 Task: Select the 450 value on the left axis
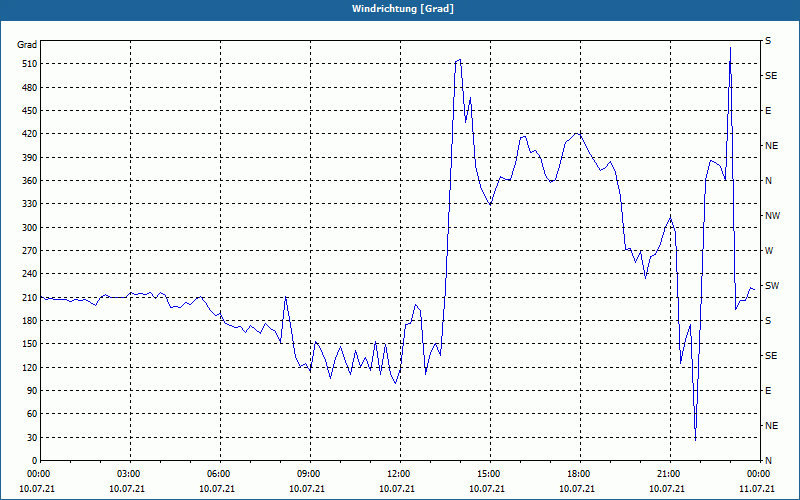pyautogui.click(x=30, y=111)
